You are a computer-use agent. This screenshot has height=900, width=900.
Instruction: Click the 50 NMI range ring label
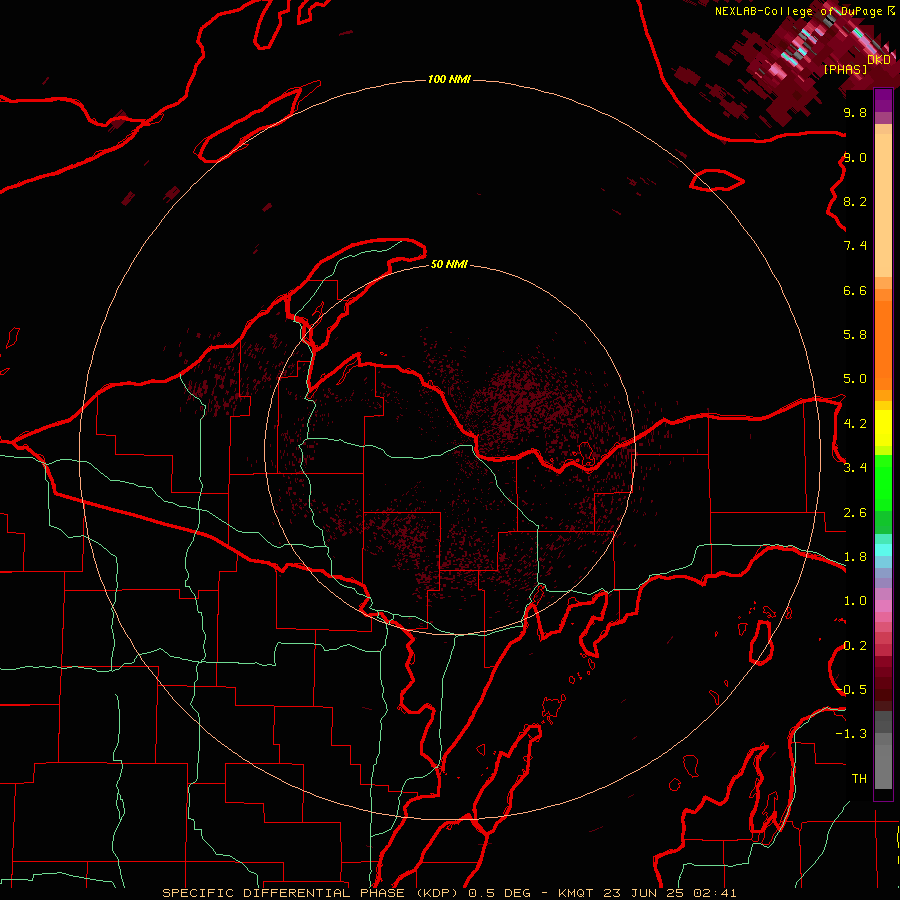[x=449, y=264]
